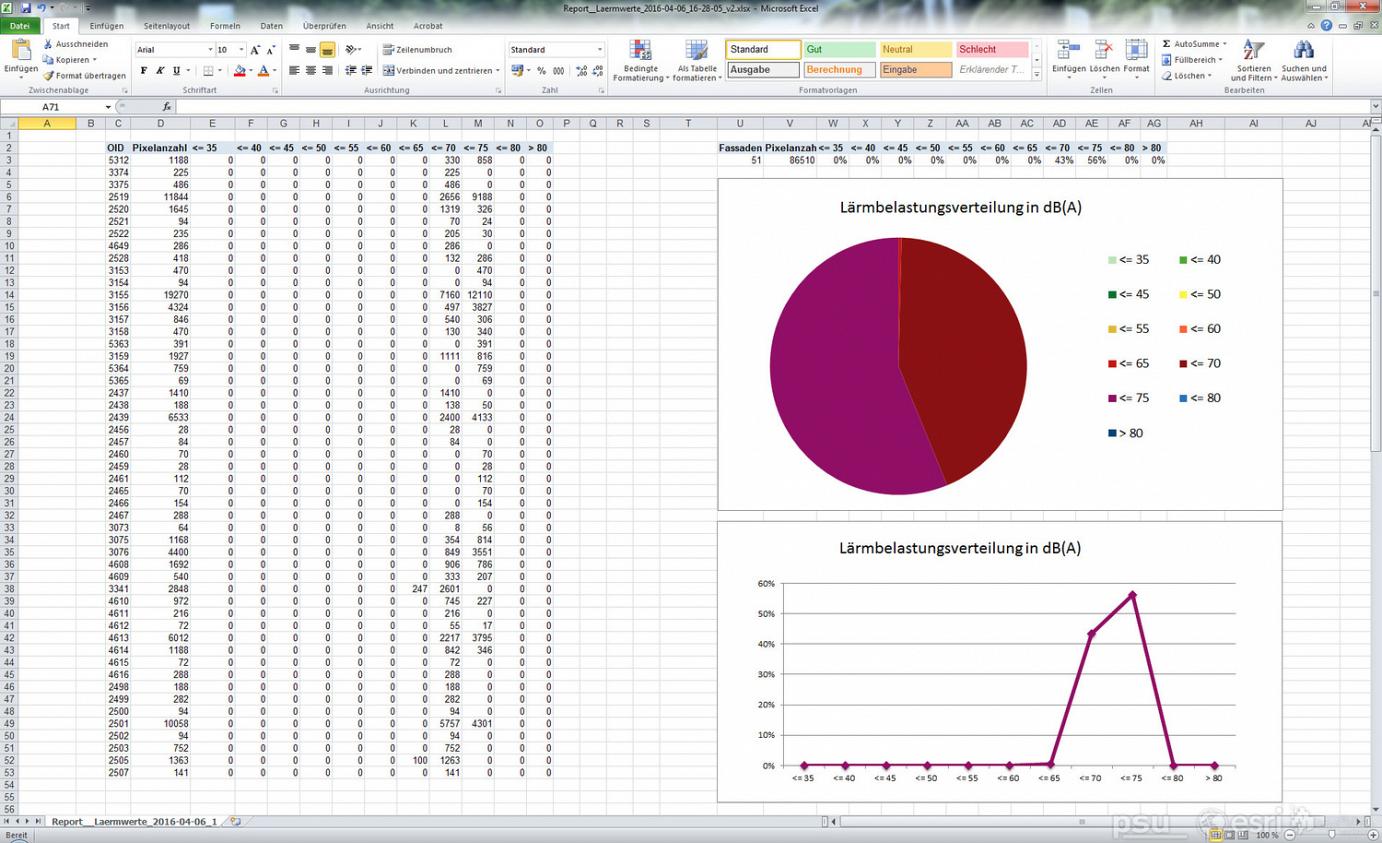Align text to vertical middle
The width and height of the screenshot is (1382, 843).
pyautogui.click(x=311, y=49)
